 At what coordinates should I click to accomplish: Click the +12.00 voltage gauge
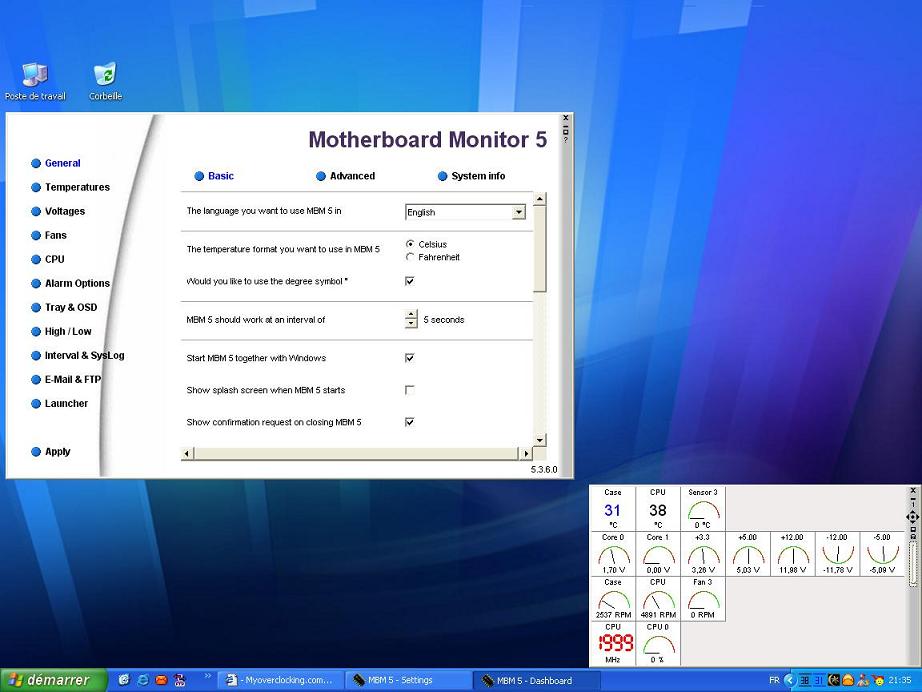tap(793, 554)
